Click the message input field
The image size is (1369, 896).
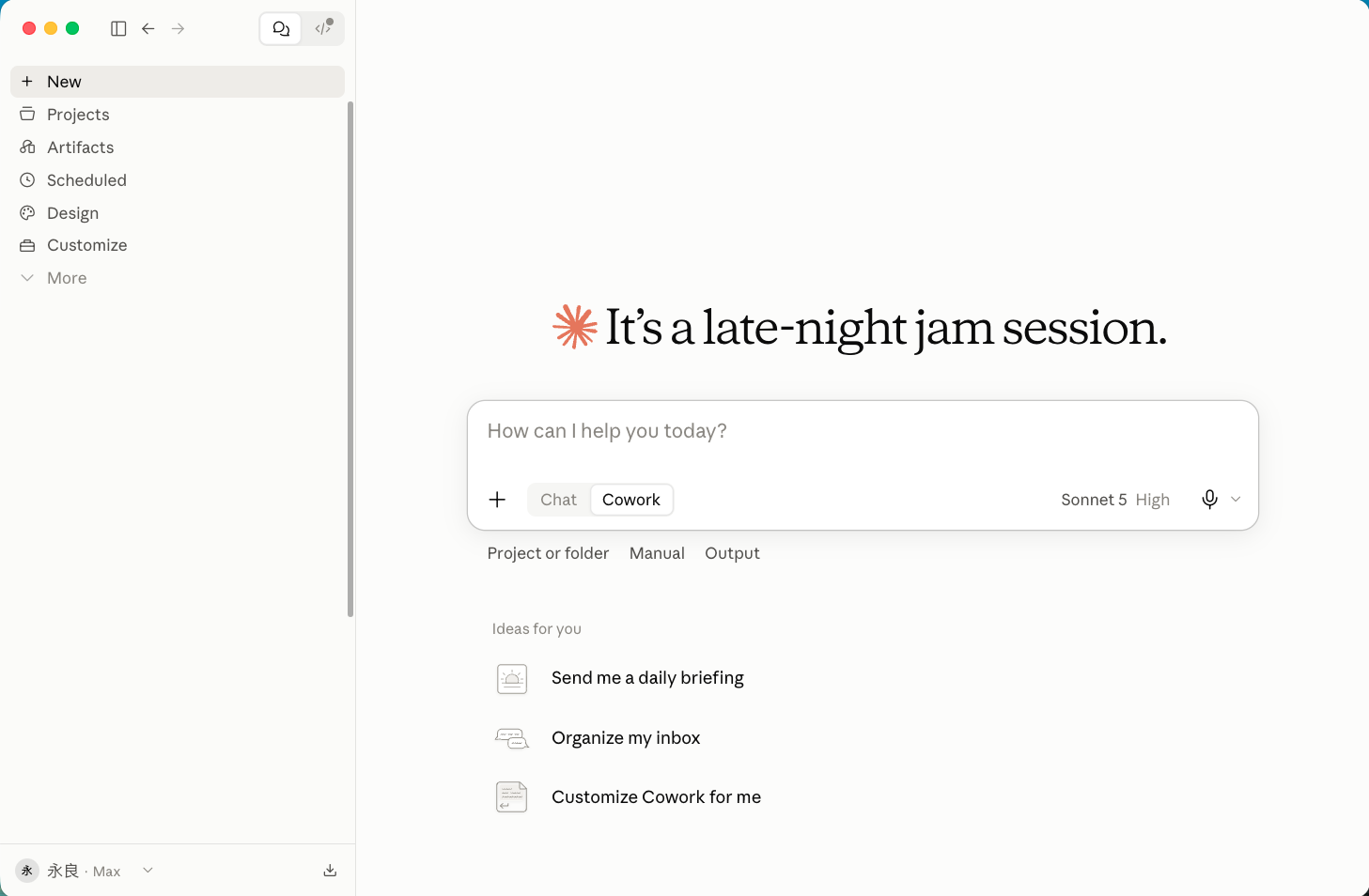click(x=863, y=431)
